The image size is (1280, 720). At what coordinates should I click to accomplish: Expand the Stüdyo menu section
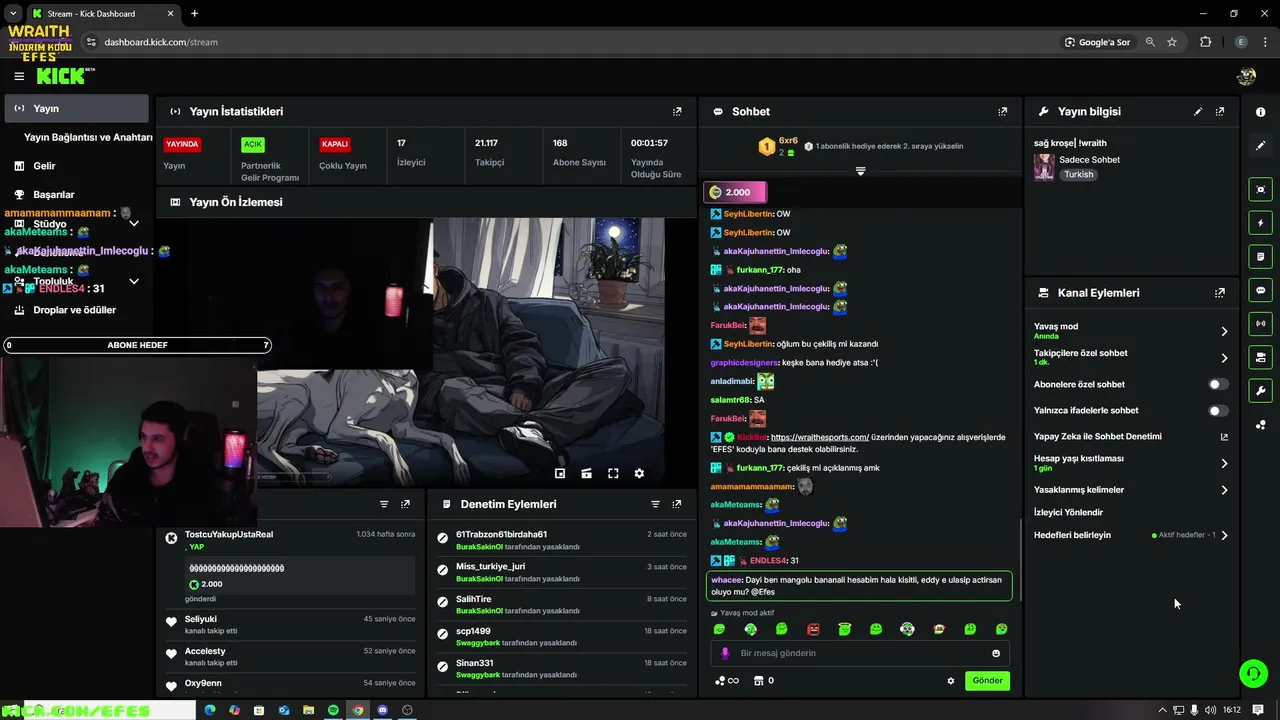(134, 224)
